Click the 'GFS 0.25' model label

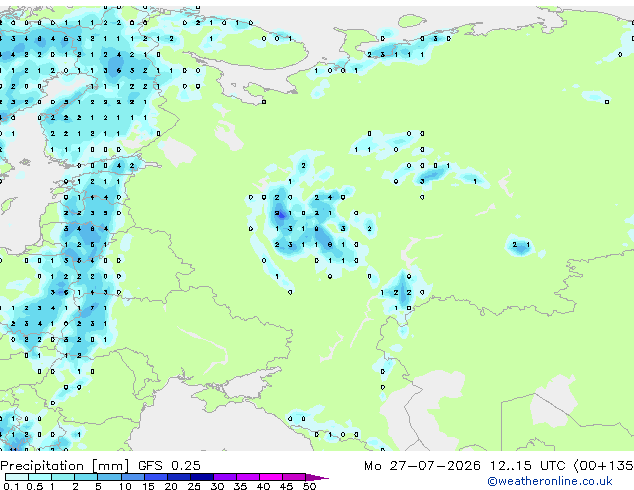click(169, 465)
